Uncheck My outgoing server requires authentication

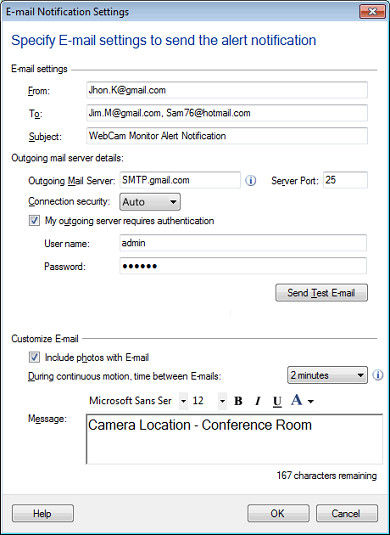(34, 221)
